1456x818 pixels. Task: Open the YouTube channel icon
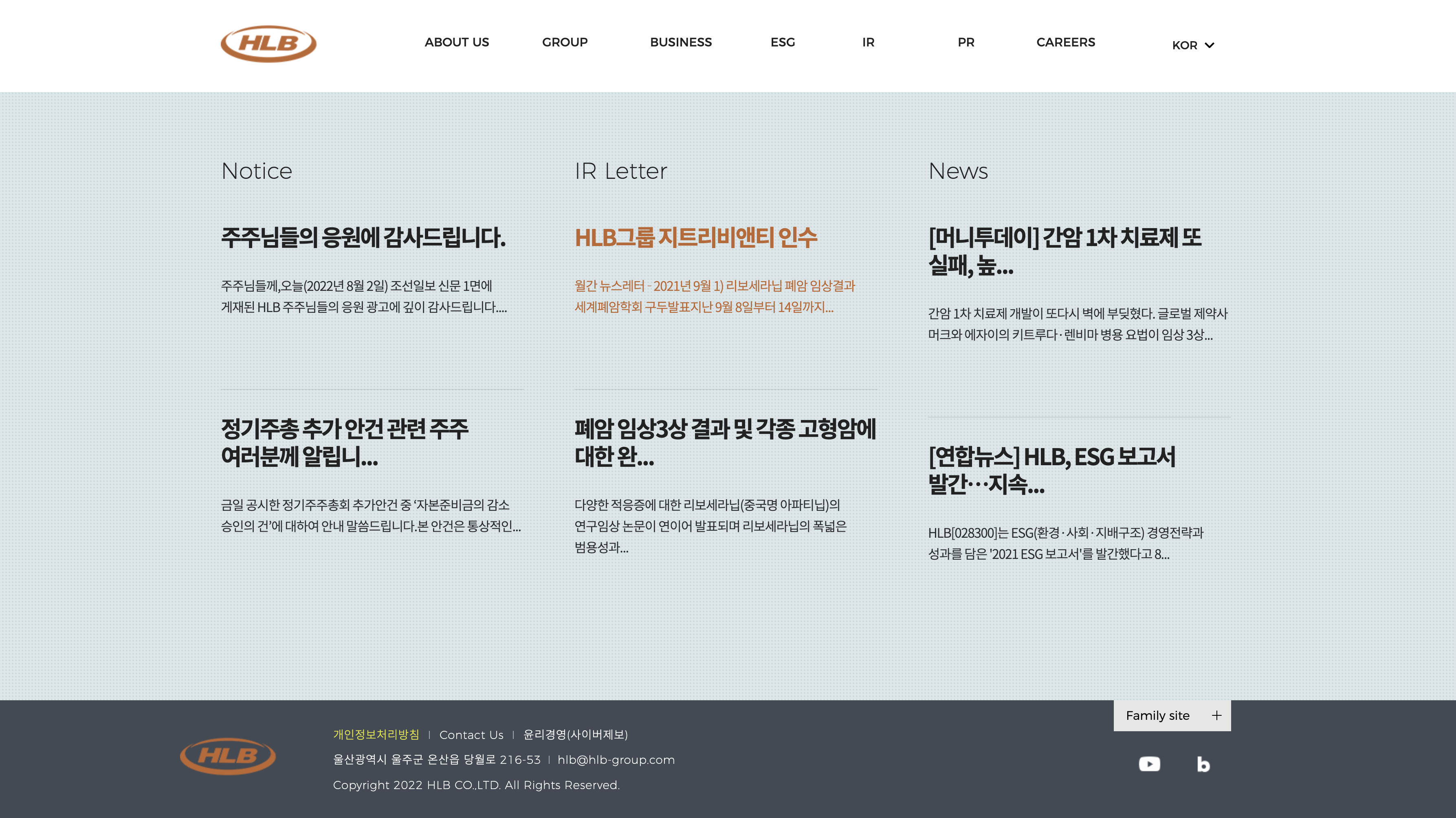tap(1149, 764)
